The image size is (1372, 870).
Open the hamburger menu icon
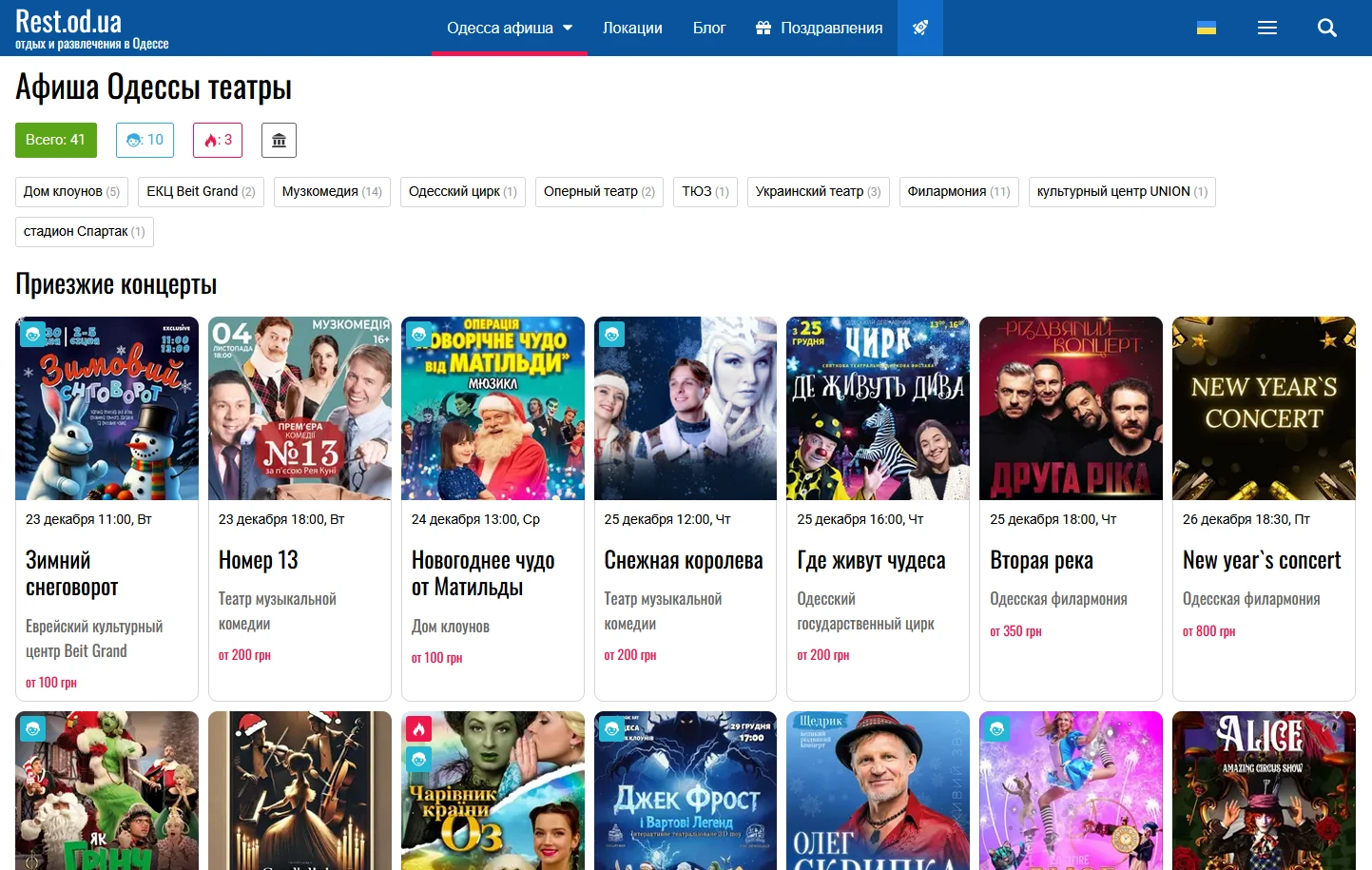click(x=1266, y=28)
